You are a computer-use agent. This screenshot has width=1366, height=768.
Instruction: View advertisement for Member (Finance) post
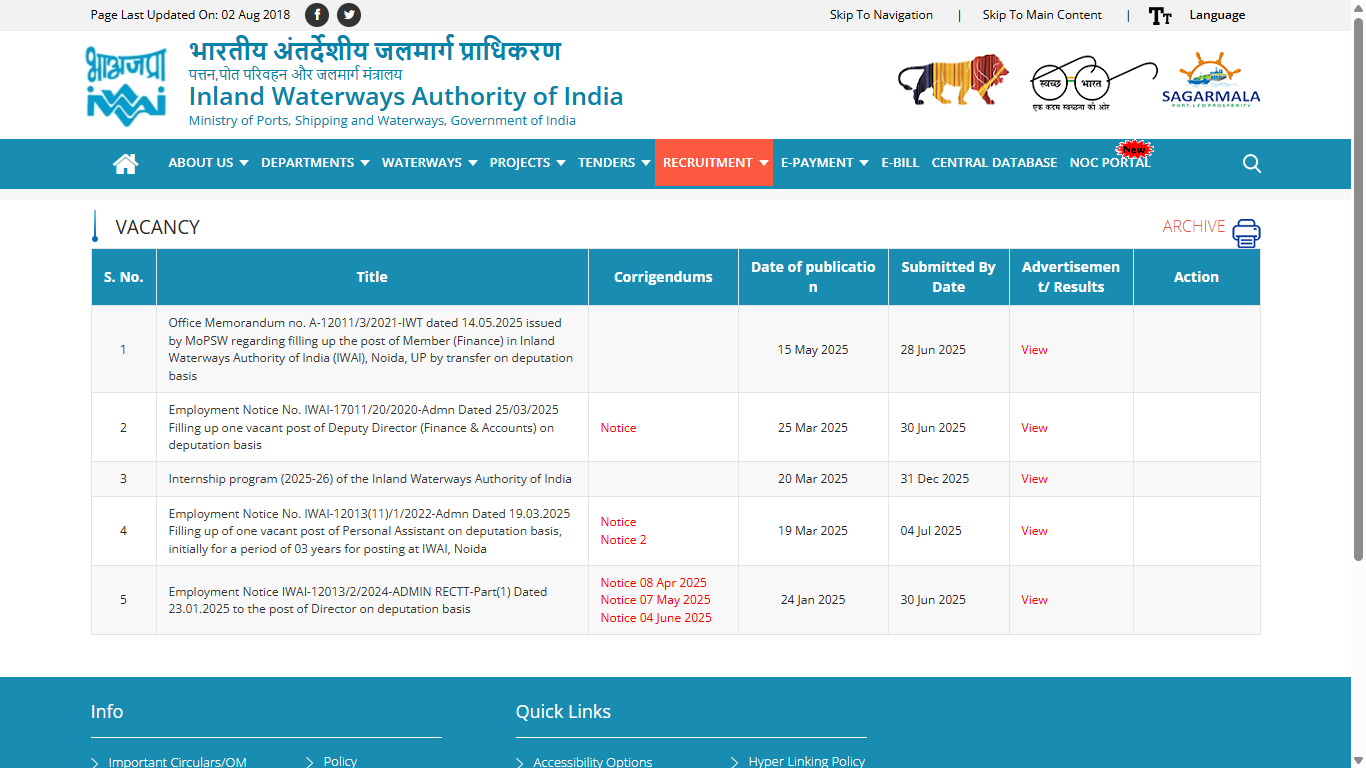[1034, 350]
